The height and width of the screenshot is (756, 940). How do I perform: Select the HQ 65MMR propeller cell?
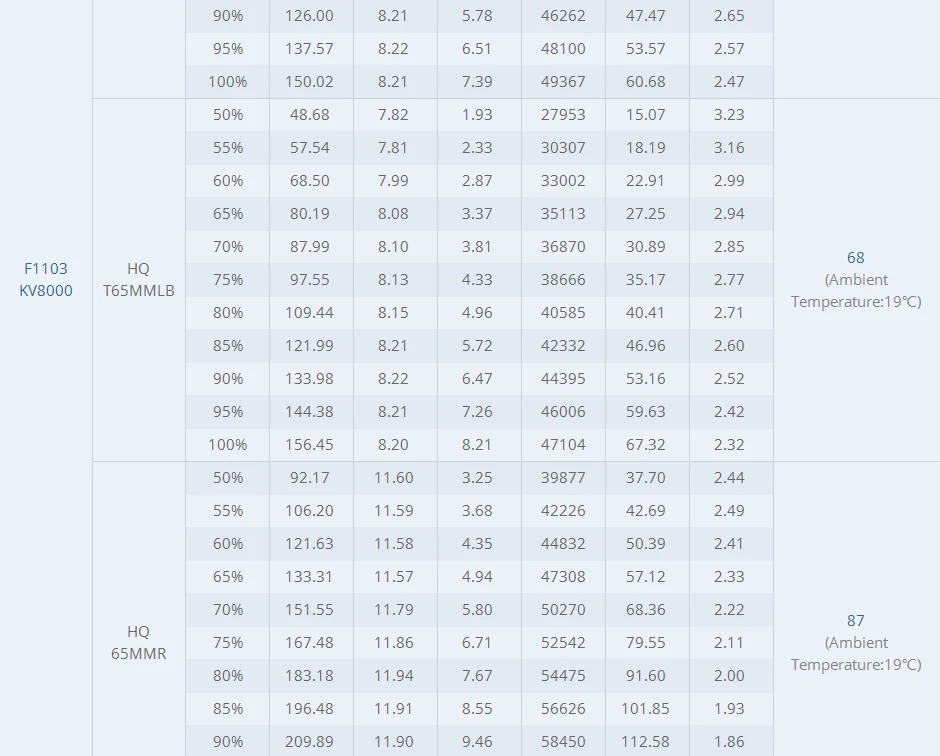click(138, 642)
